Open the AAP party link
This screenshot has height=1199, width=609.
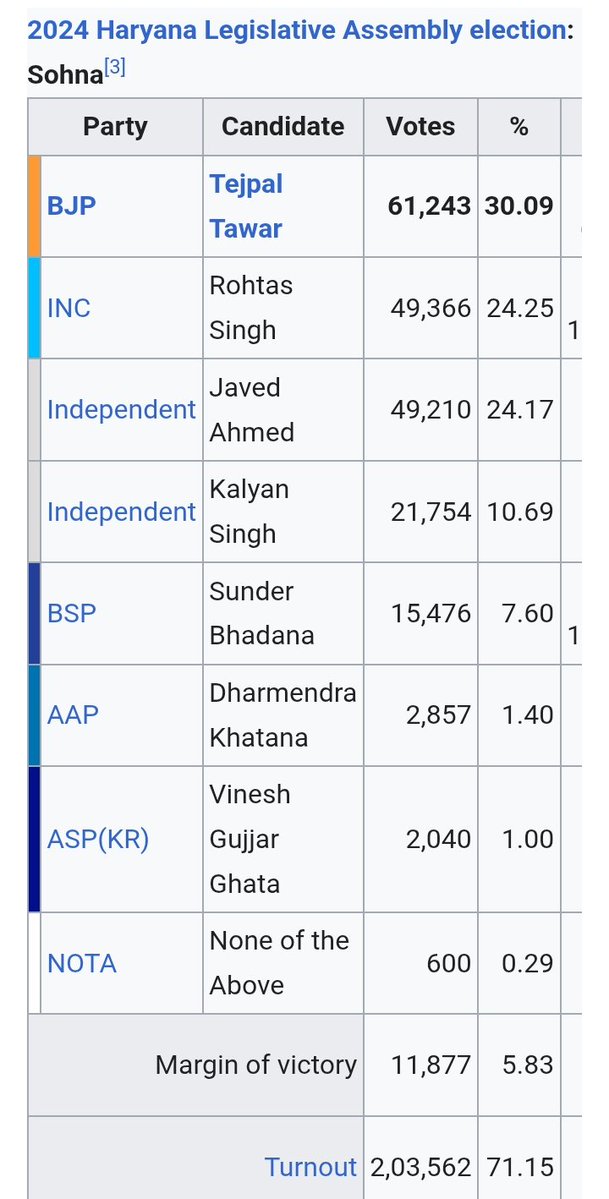[73, 715]
